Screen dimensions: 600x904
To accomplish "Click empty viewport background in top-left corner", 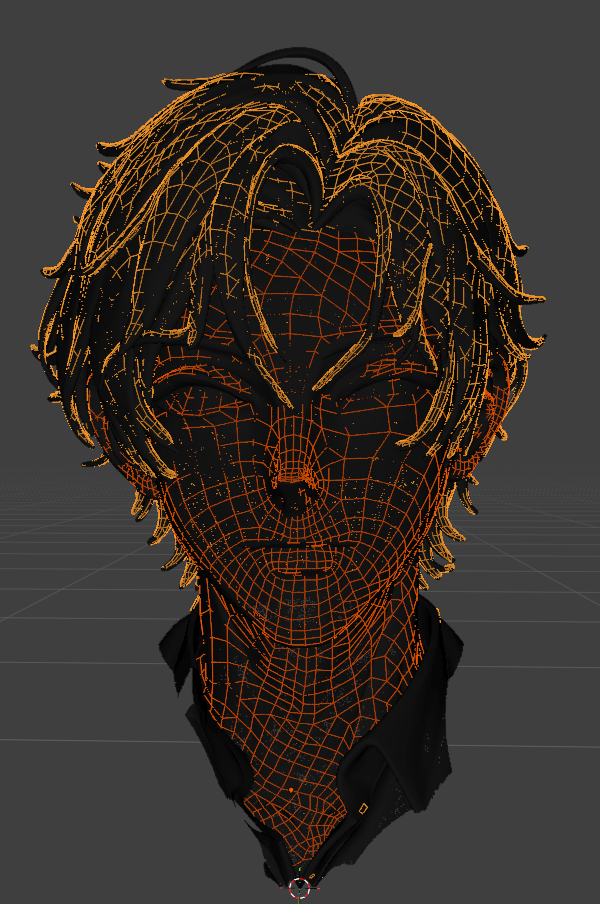I will click(x=40, y=40).
